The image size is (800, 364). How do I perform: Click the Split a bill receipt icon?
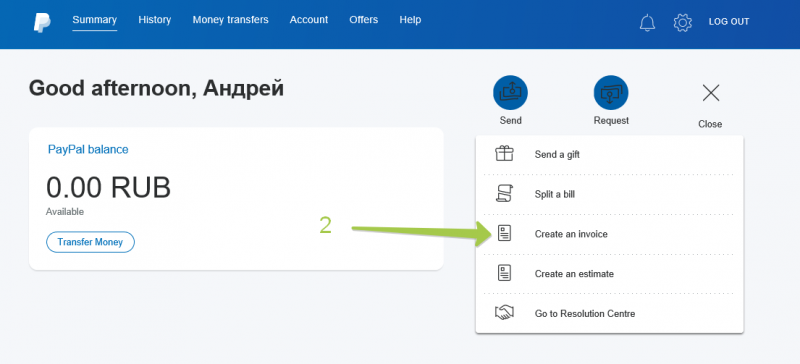point(504,193)
